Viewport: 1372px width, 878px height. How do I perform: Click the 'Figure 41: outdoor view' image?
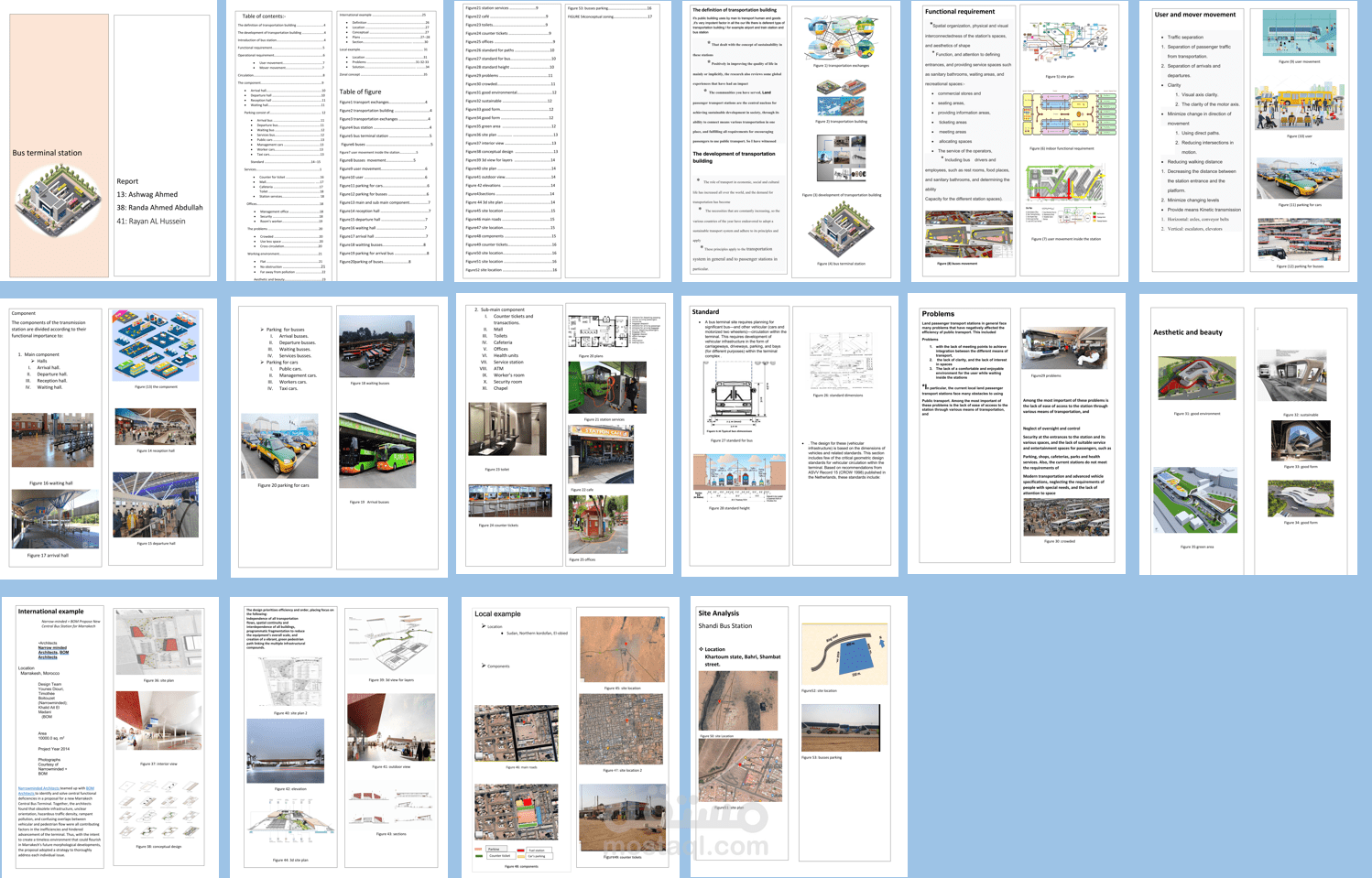click(x=391, y=727)
